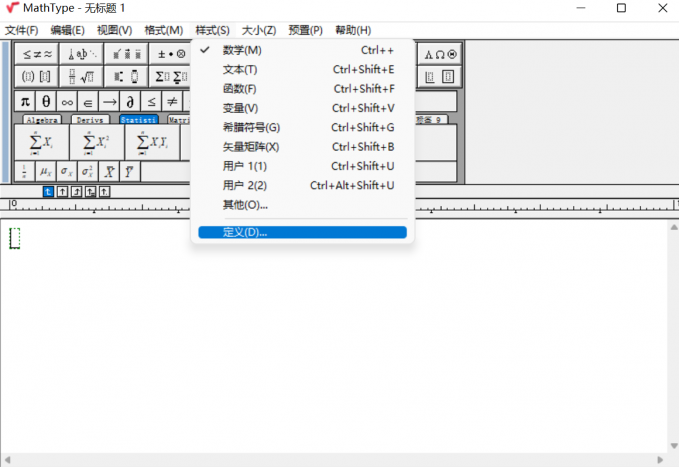
Task: Choose the 用户 1(1) style
Action: coord(302,166)
